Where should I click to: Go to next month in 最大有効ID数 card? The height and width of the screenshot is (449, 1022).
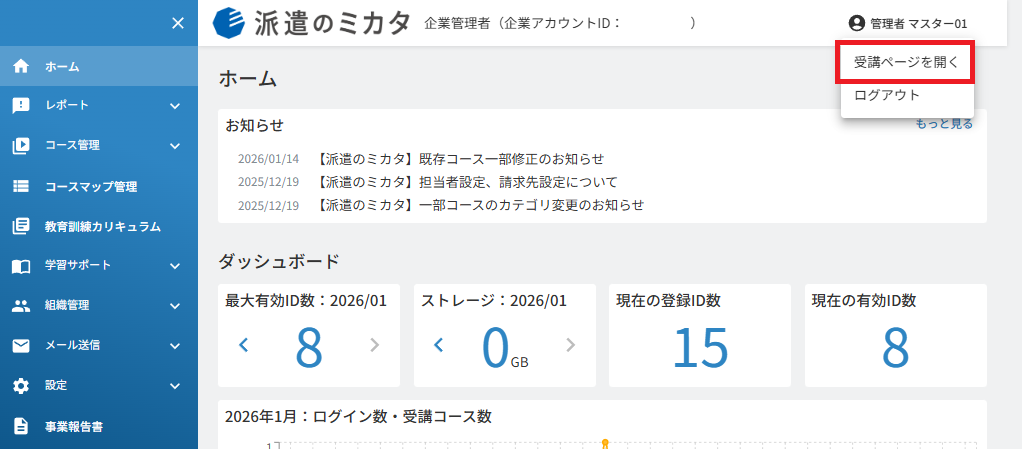point(375,345)
